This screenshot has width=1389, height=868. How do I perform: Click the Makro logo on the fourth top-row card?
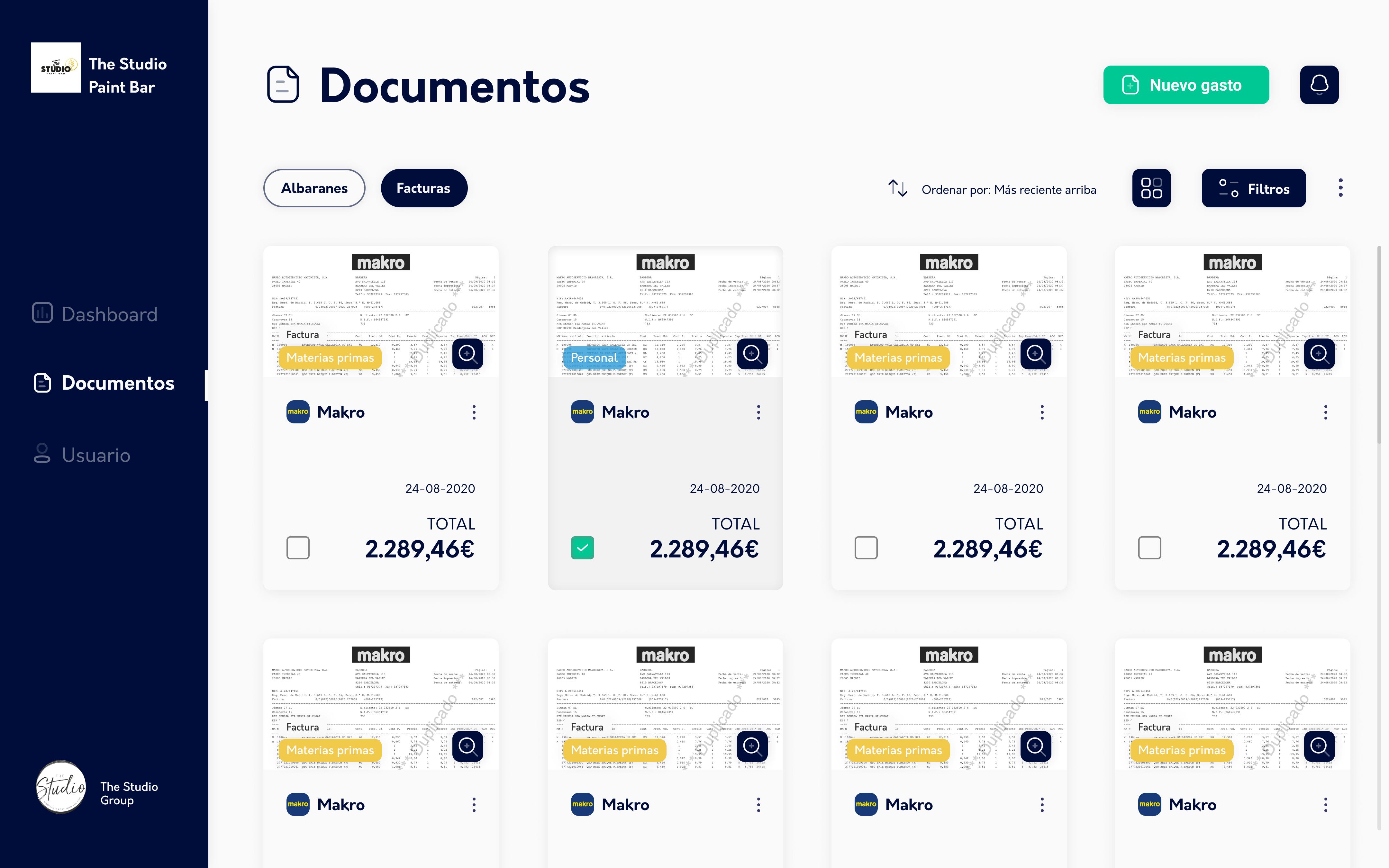coord(1150,412)
